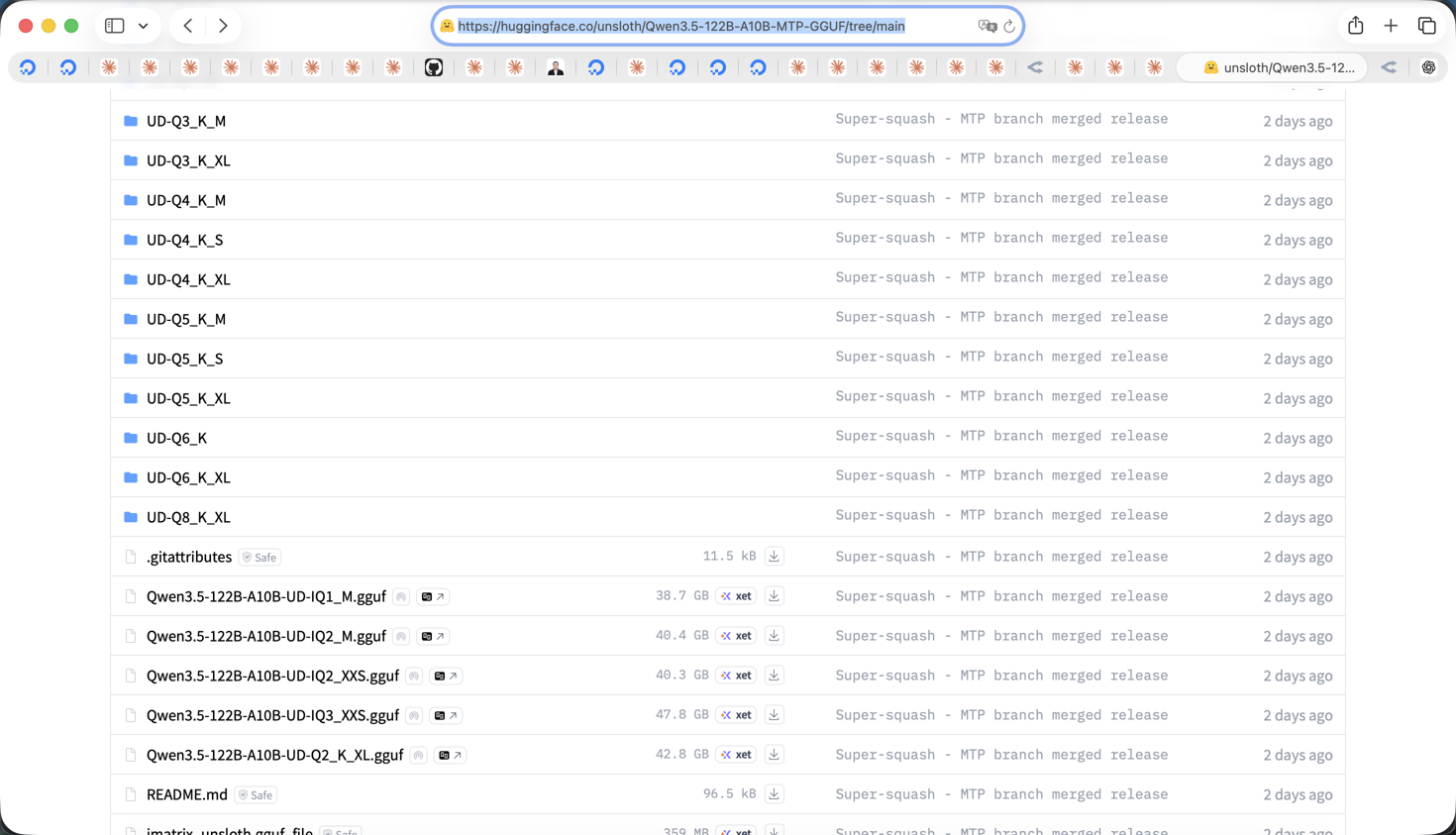Click the round scan icon beside IQ1_M.gguf
Image resolution: width=1456 pixels, height=835 pixels.
[x=401, y=597]
